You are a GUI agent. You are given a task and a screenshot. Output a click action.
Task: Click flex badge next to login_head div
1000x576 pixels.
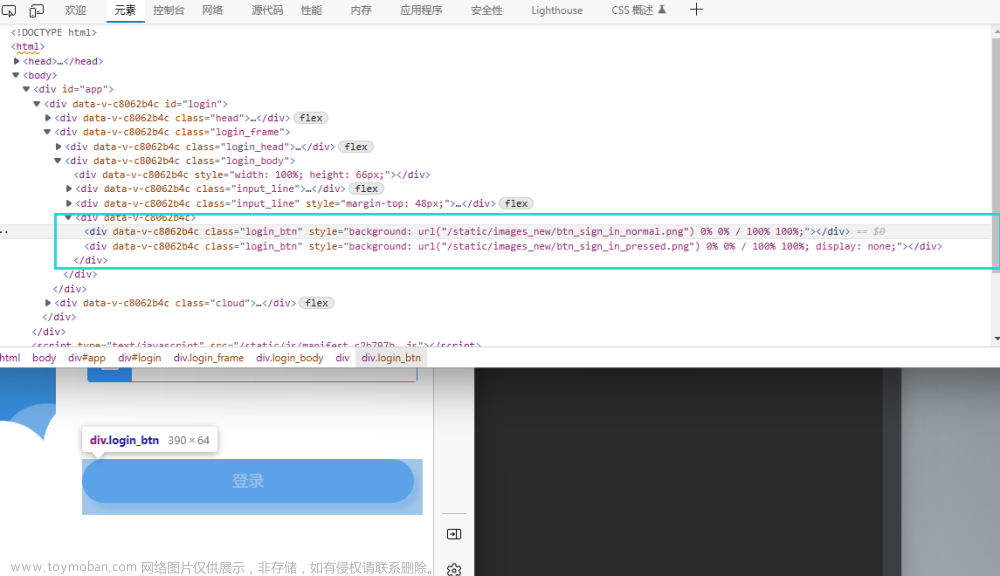coord(356,147)
